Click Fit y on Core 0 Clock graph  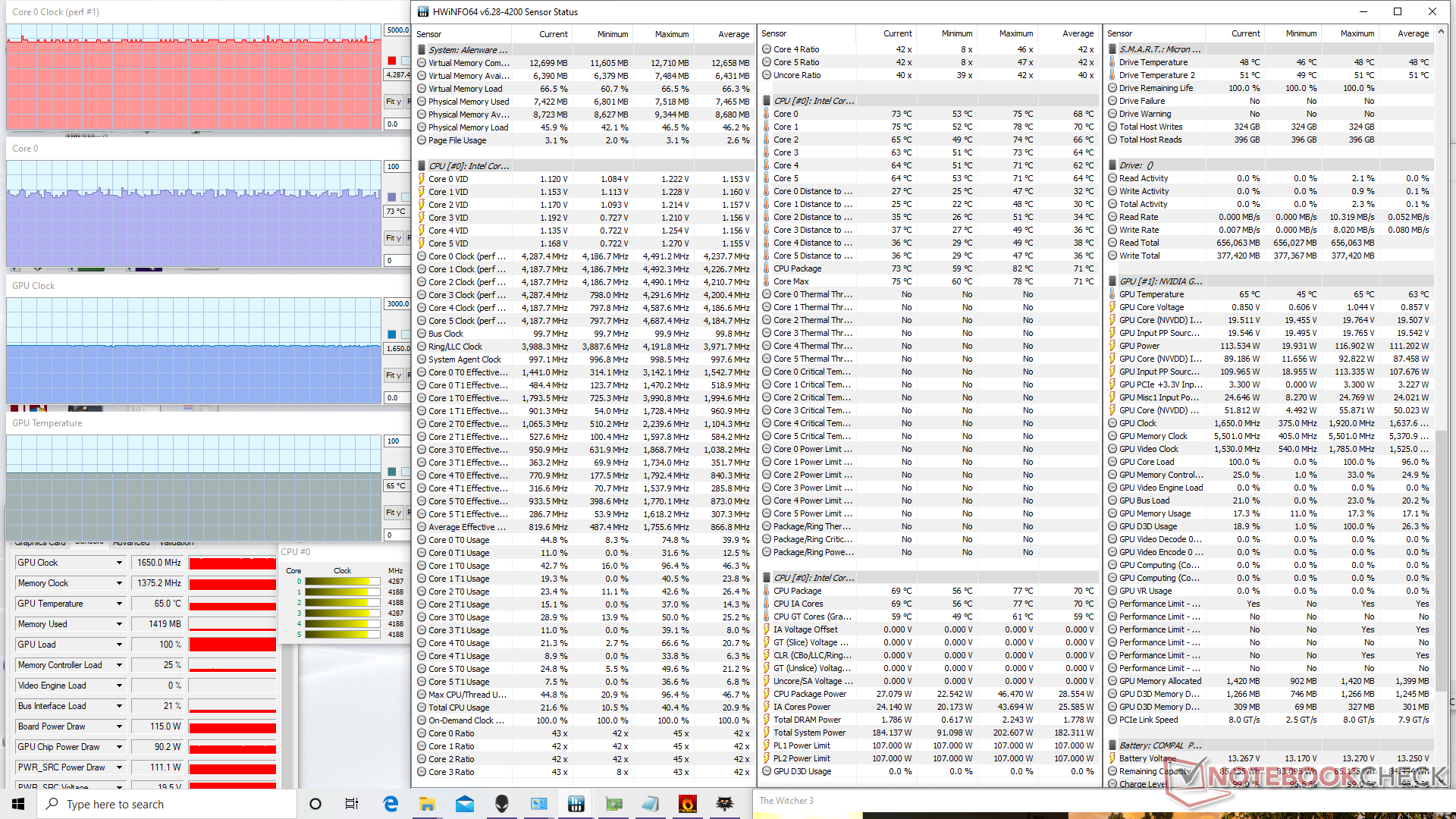pyautogui.click(x=393, y=102)
